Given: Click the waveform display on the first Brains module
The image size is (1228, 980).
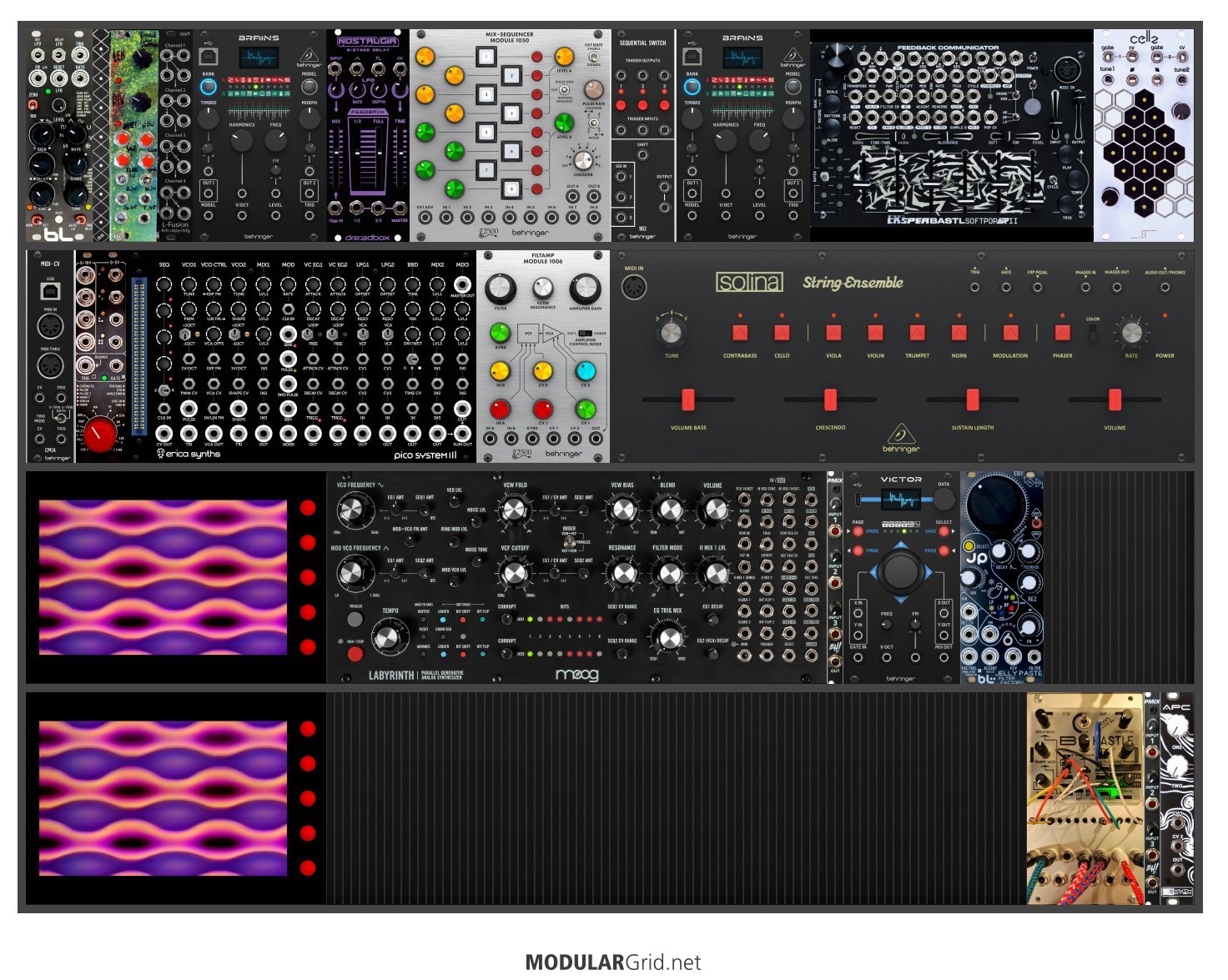Looking at the screenshot, I should pyautogui.click(x=259, y=58).
